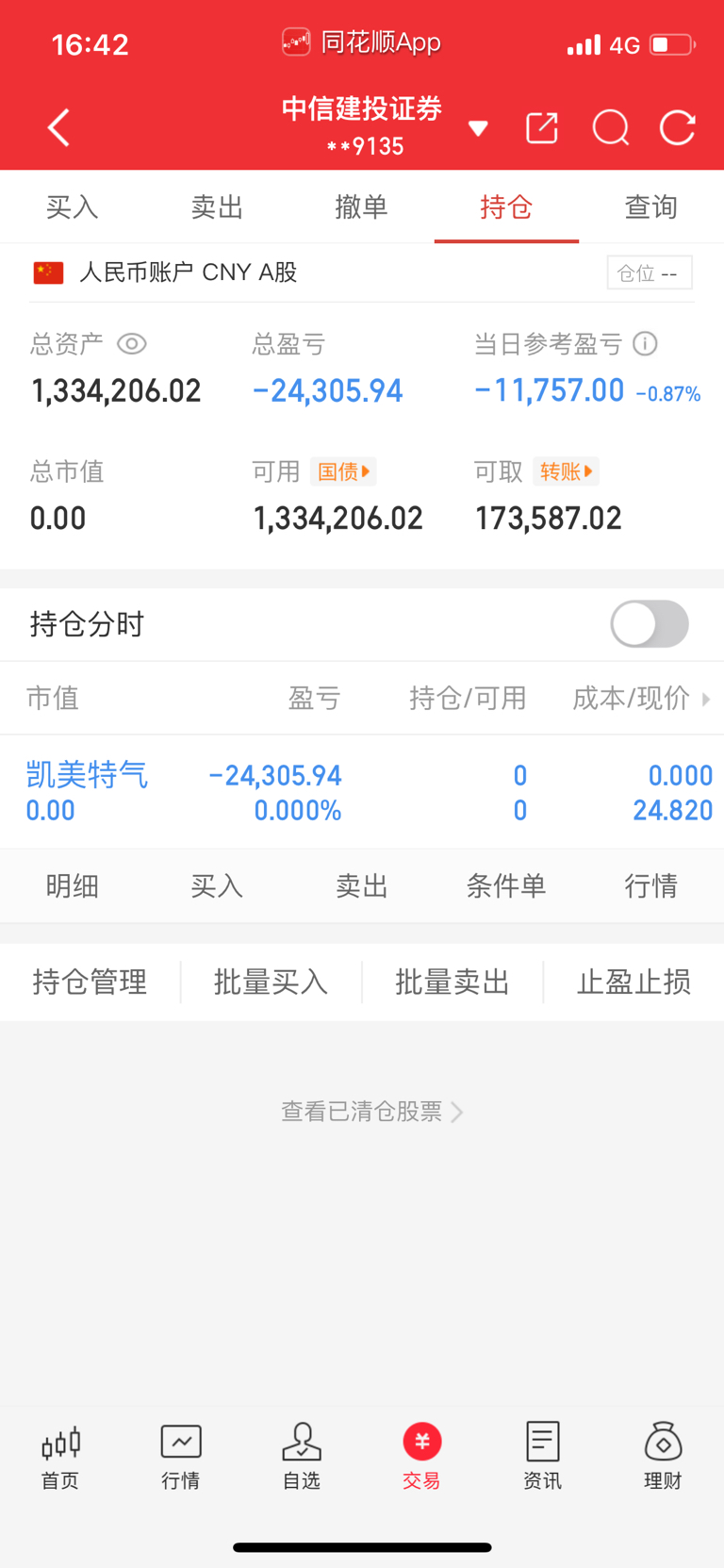Screen dimensions: 724x1568
Task: Switch to the 撤单 tab
Action: tap(362, 206)
